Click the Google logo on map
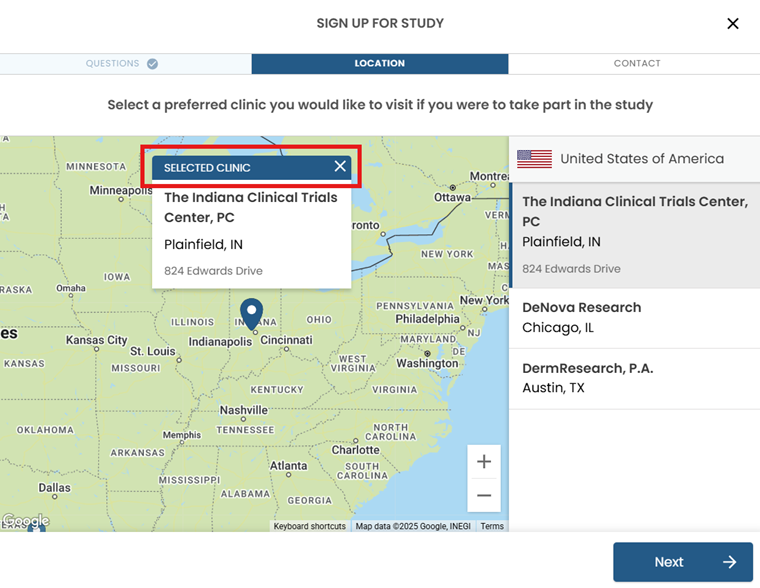Image resolution: width=760 pixels, height=588 pixels. pyautogui.click(x=26, y=521)
